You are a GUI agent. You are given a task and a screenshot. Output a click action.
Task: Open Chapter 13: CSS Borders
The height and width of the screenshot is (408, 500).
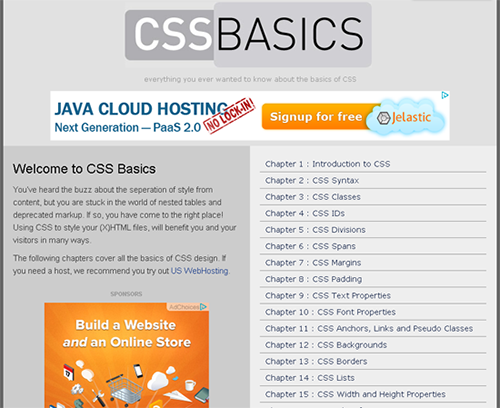pyautogui.click(x=316, y=361)
